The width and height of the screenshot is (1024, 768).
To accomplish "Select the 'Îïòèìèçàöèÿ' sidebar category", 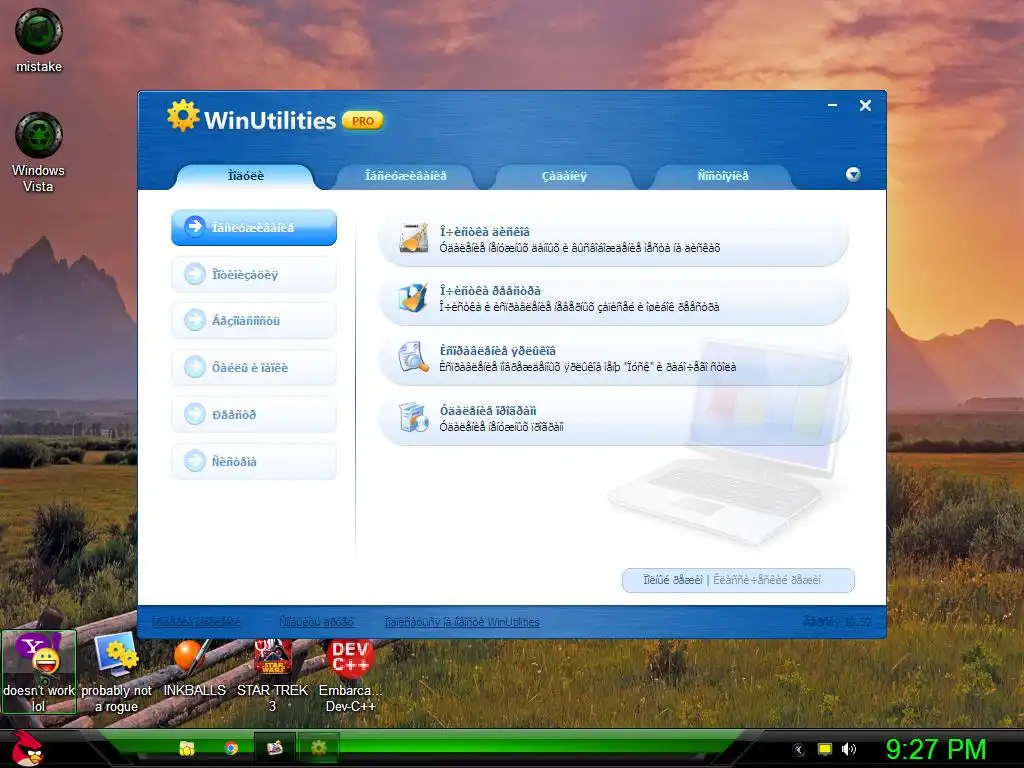I will tap(254, 274).
